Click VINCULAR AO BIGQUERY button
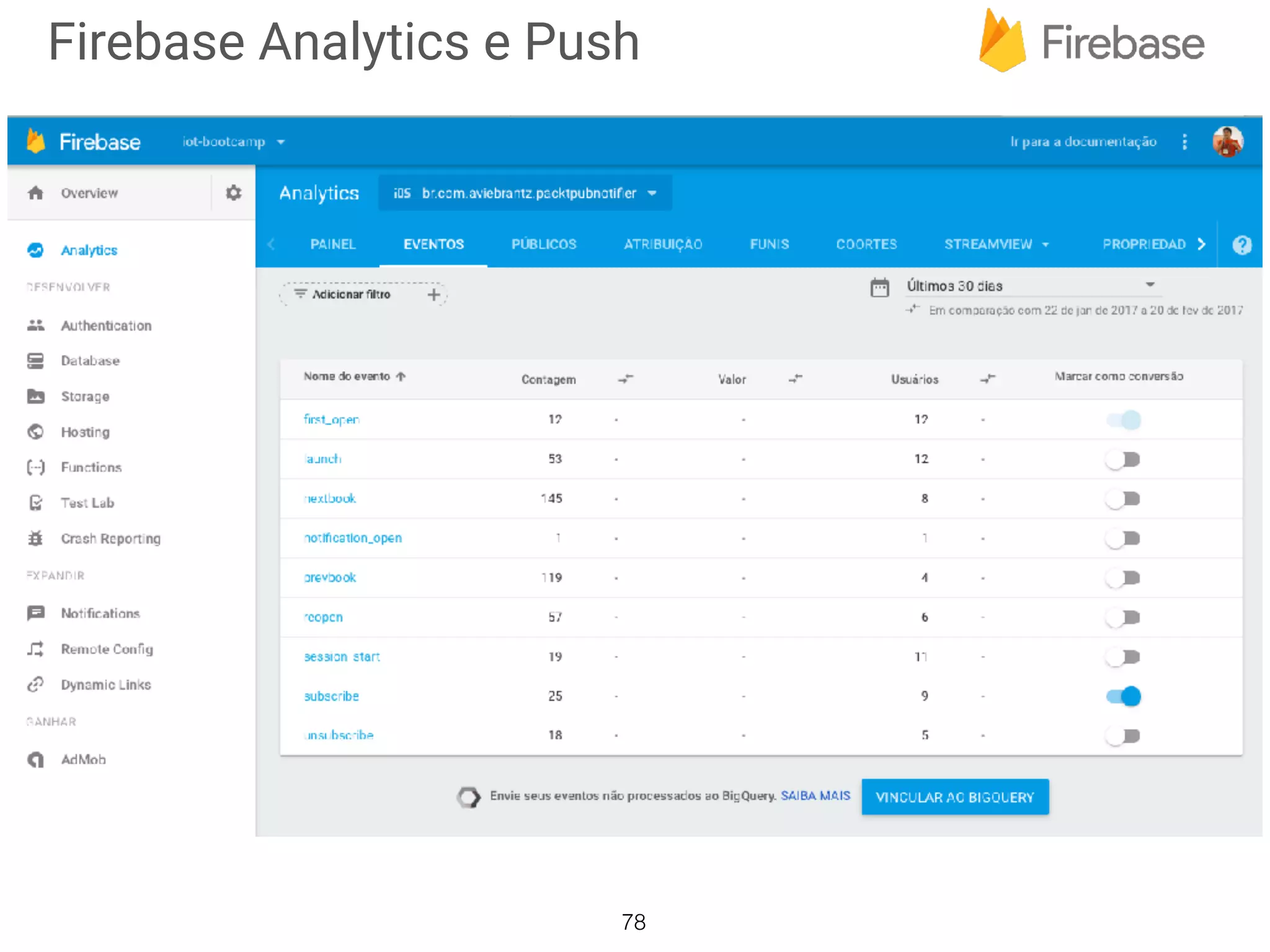The height and width of the screenshot is (952, 1270). coord(955,797)
